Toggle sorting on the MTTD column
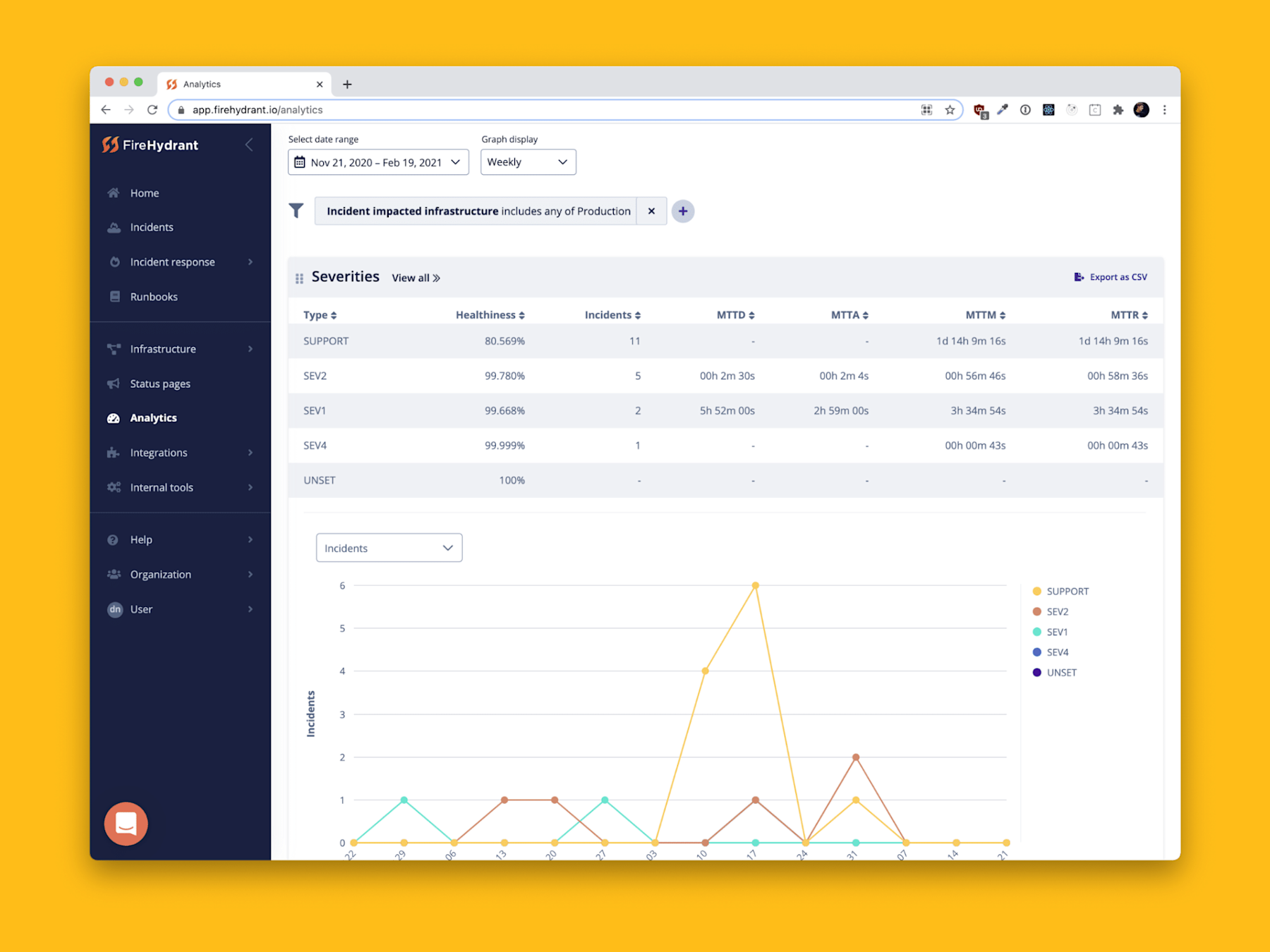This screenshot has width=1270, height=952. click(753, 315)
